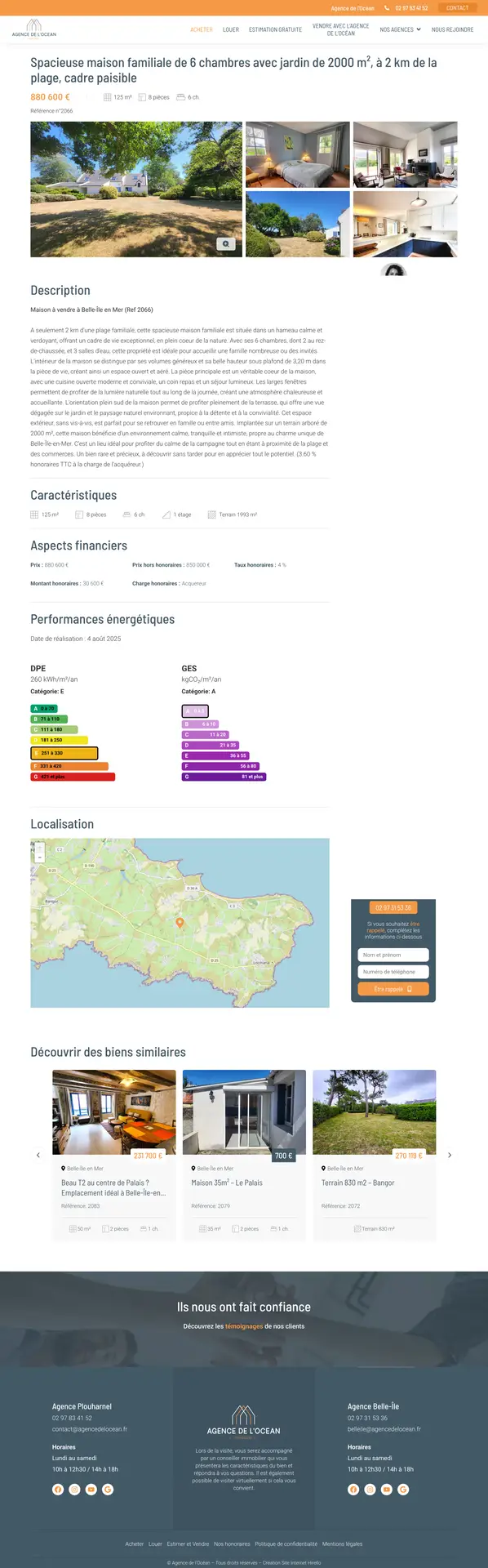Open footer Estimer et Vendre link
Image resolution: width=488 pixels, height=1568 pixels.
tap(188, 1544)
